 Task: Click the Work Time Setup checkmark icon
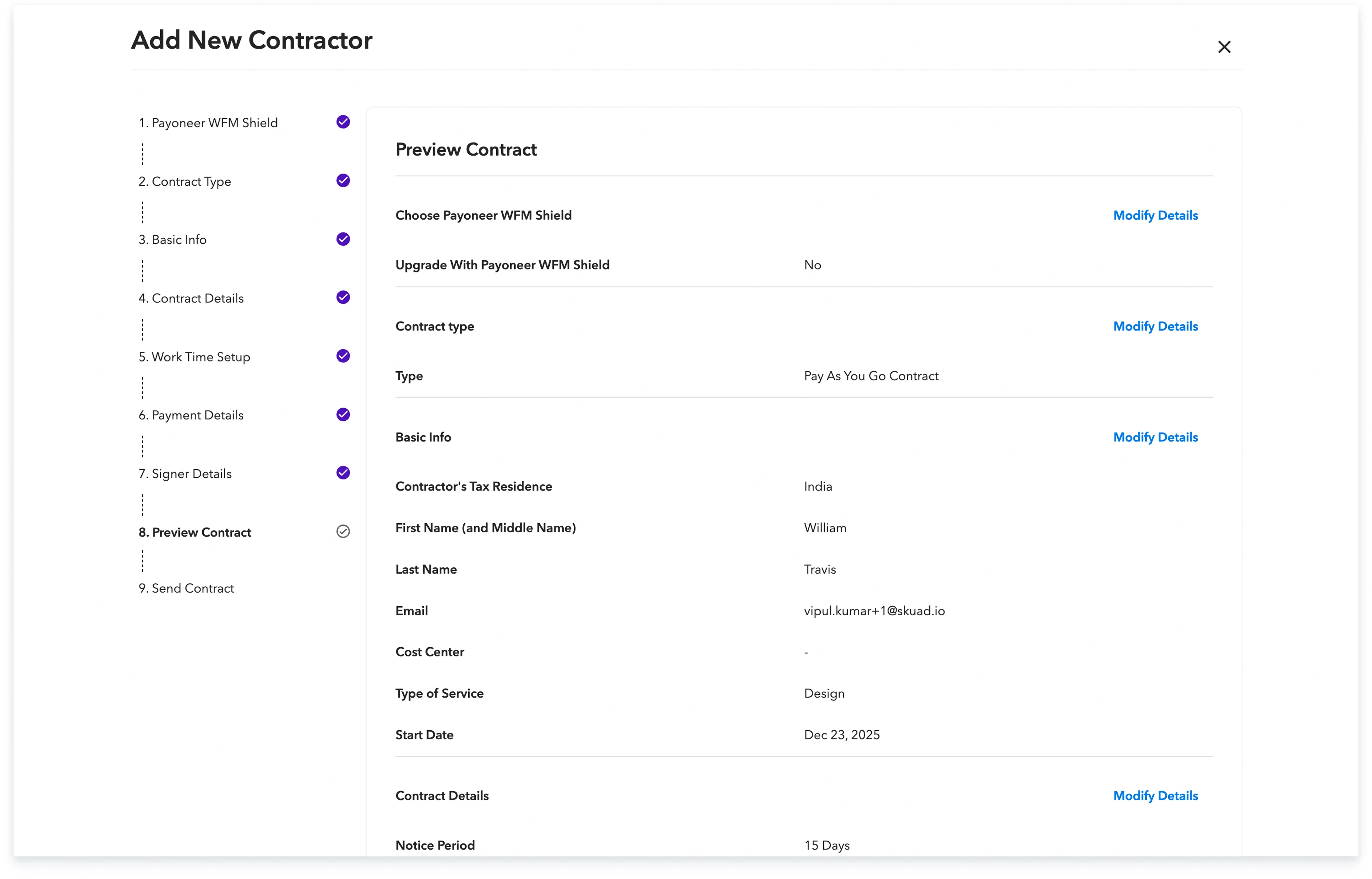[x=343, y=356]
